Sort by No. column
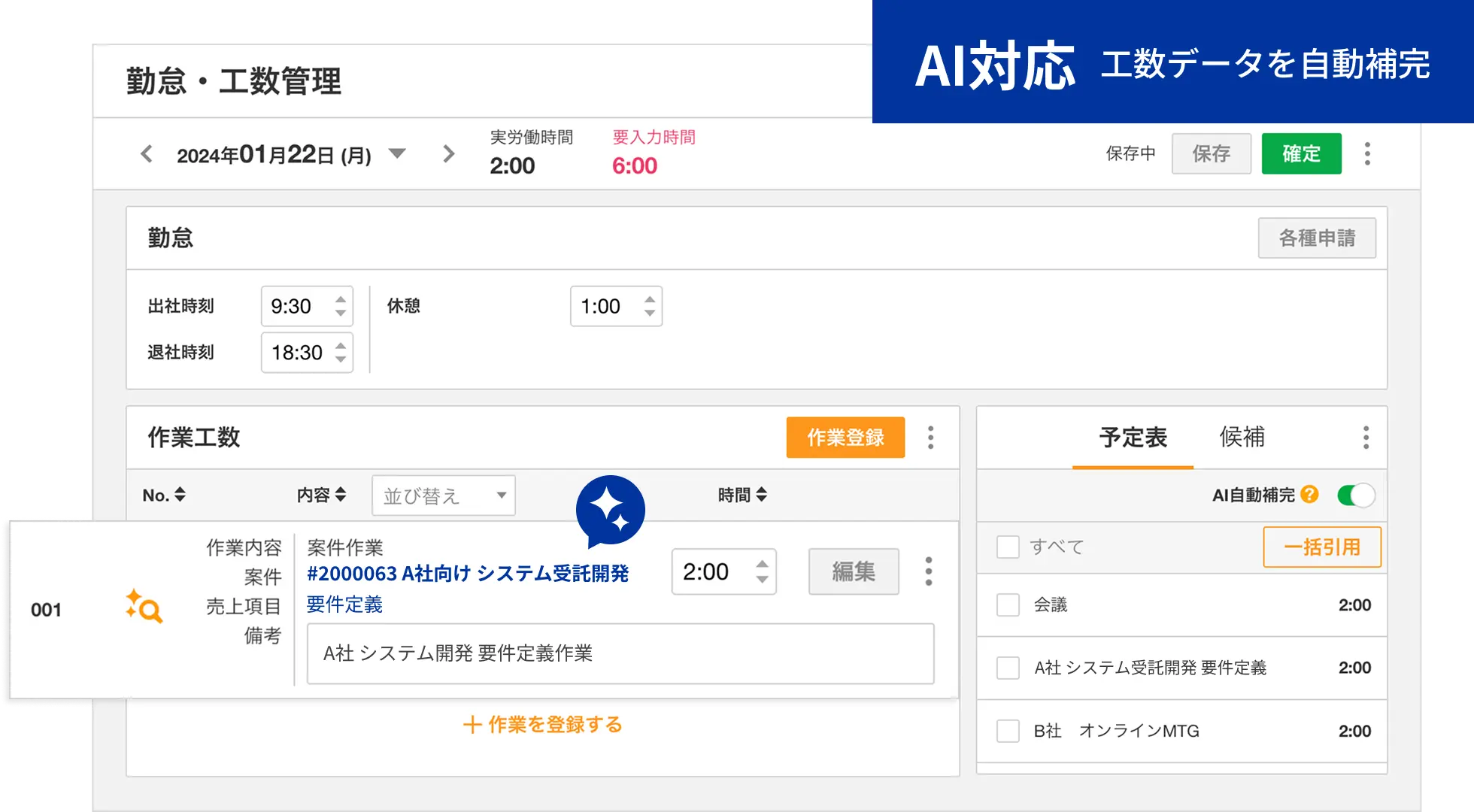This screenshot has width=1474, height=812. [x=164, y=495]
